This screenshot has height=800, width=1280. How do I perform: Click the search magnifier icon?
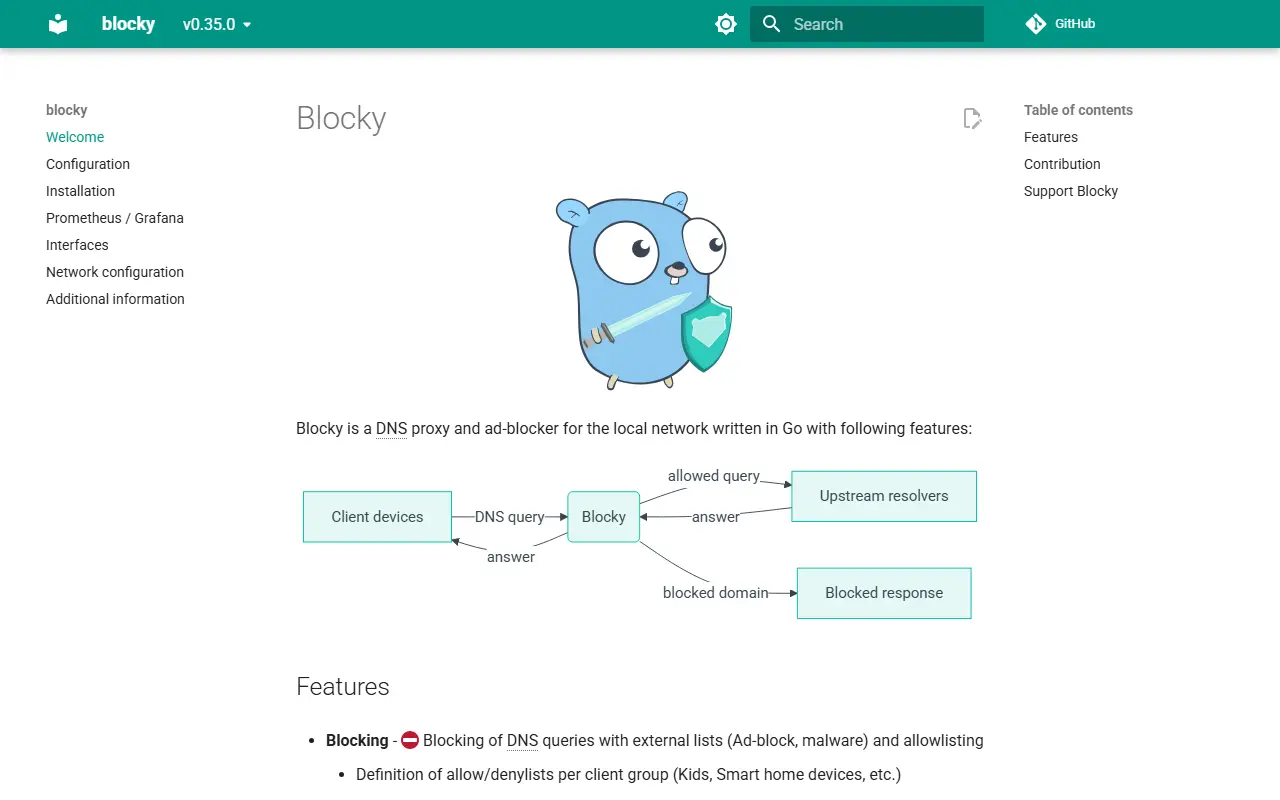(771, 24)
